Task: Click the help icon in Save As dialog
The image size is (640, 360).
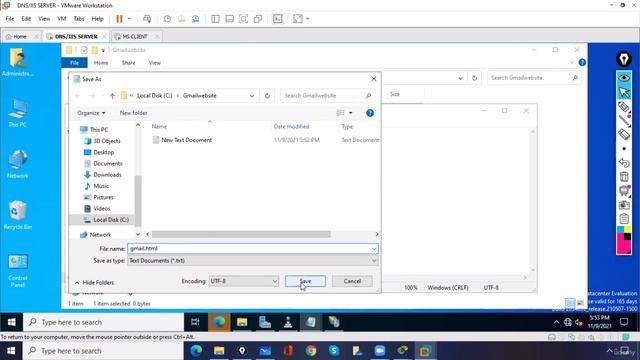Action: coord(370,113)
